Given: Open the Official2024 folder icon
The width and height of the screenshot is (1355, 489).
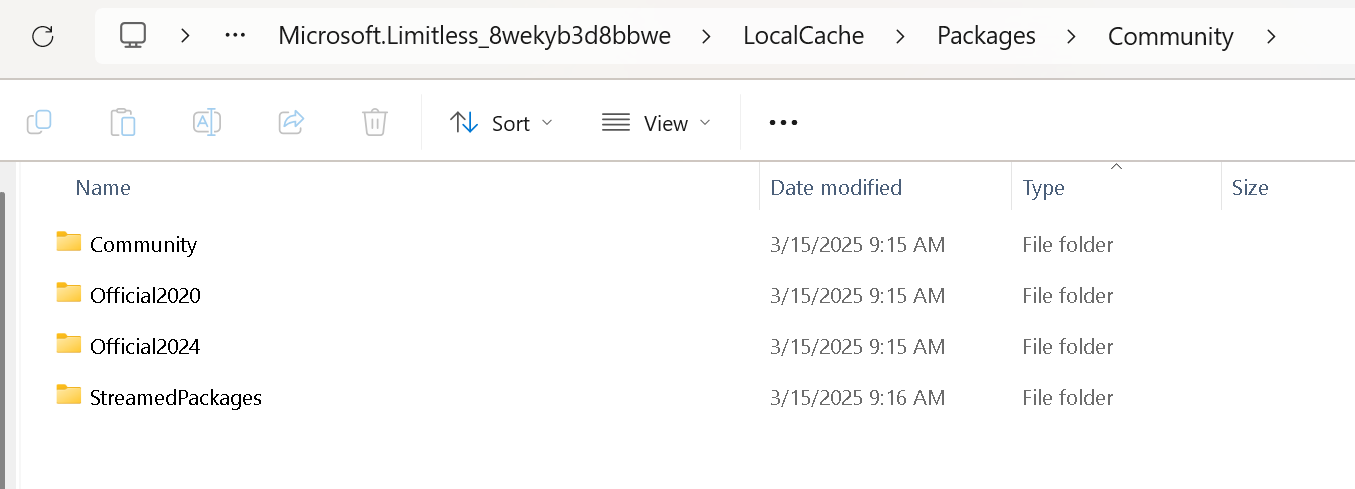Looking at the screenshot, I should pyautogui.click(x=69, y=345).
